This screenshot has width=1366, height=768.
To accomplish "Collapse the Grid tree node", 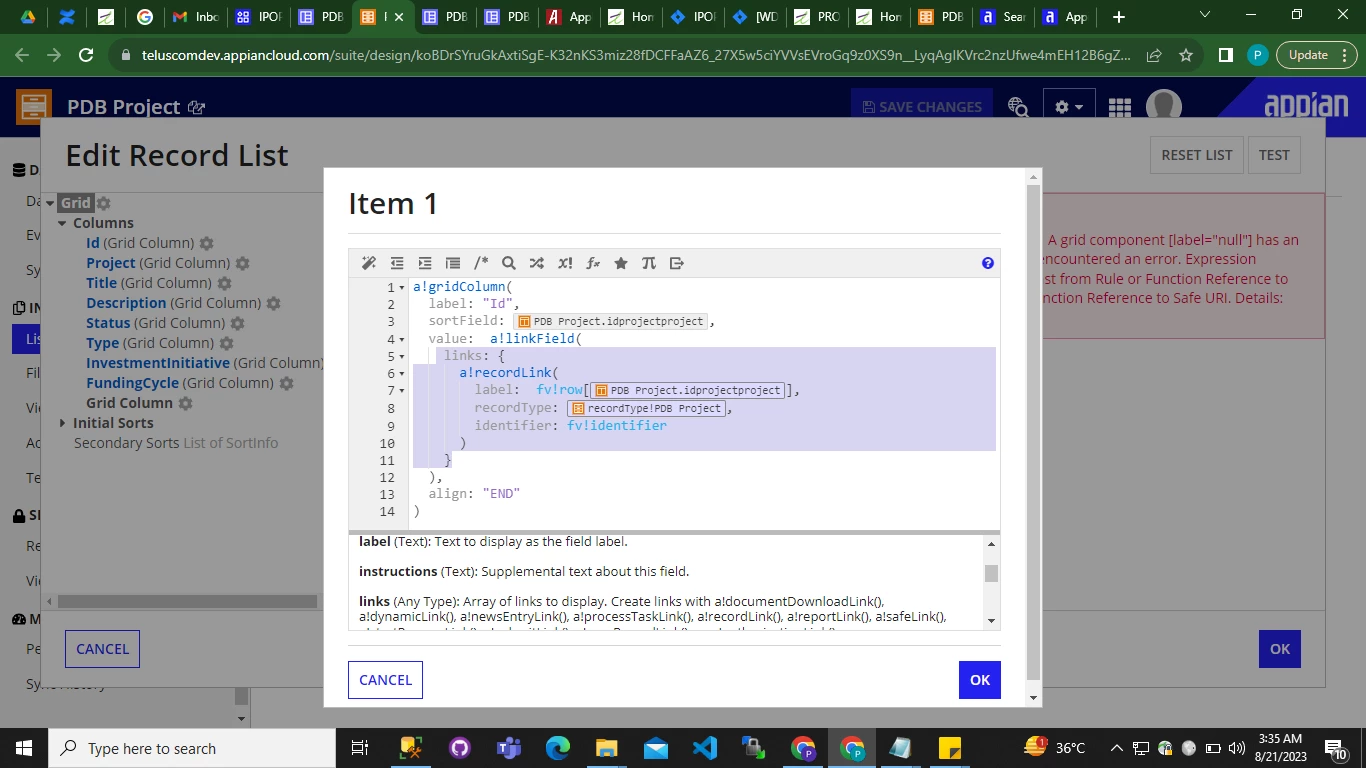I will 50,203.
